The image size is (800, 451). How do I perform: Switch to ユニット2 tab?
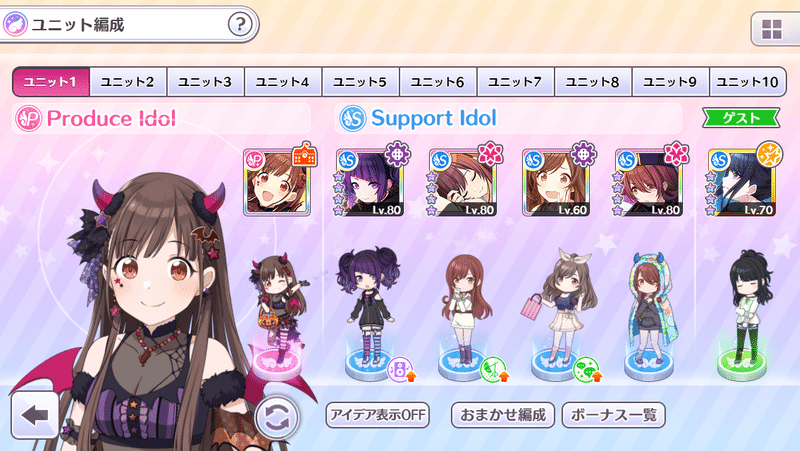click(x=128, y=82)
